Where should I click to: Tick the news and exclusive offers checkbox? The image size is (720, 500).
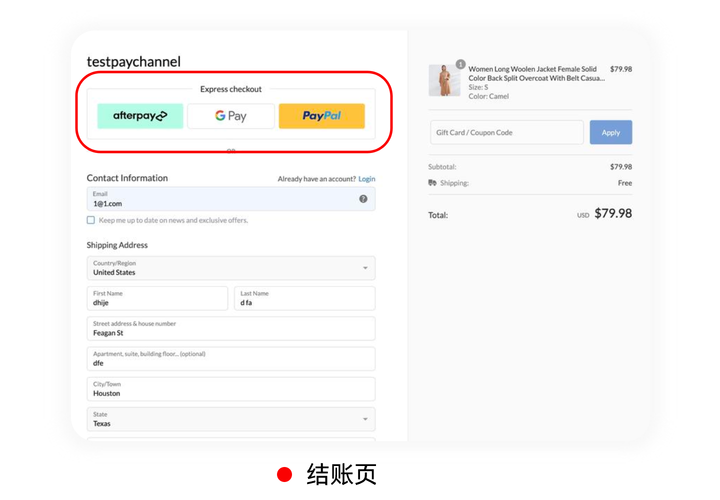pyautogui.click(x=91, y=220)
